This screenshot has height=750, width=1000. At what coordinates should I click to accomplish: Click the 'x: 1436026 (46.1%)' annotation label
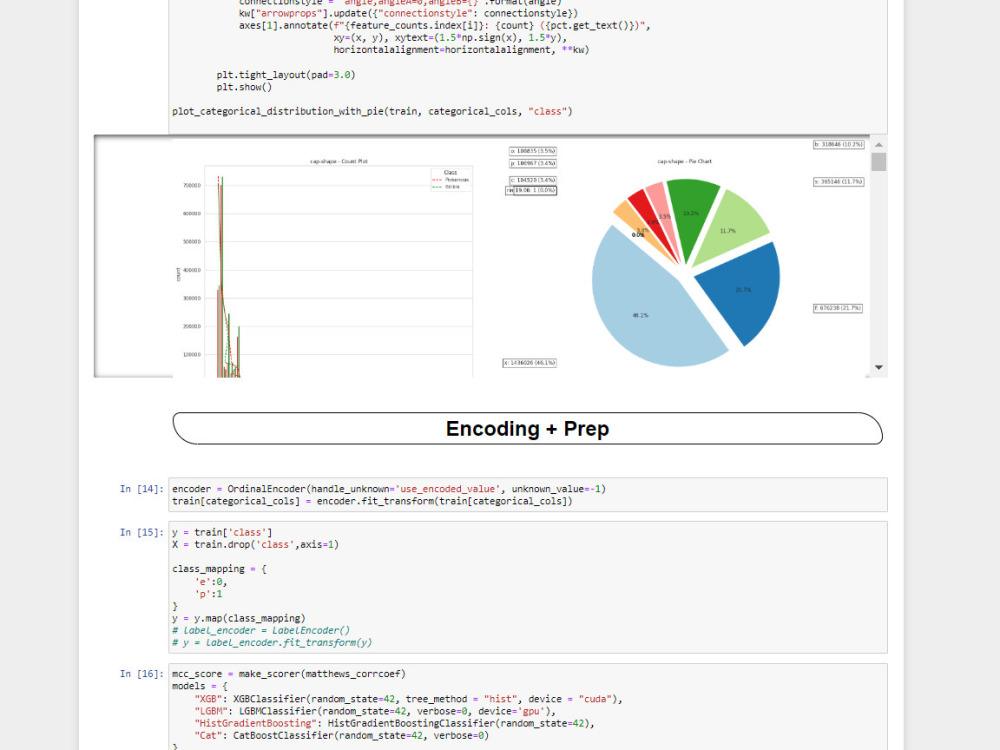529,363
